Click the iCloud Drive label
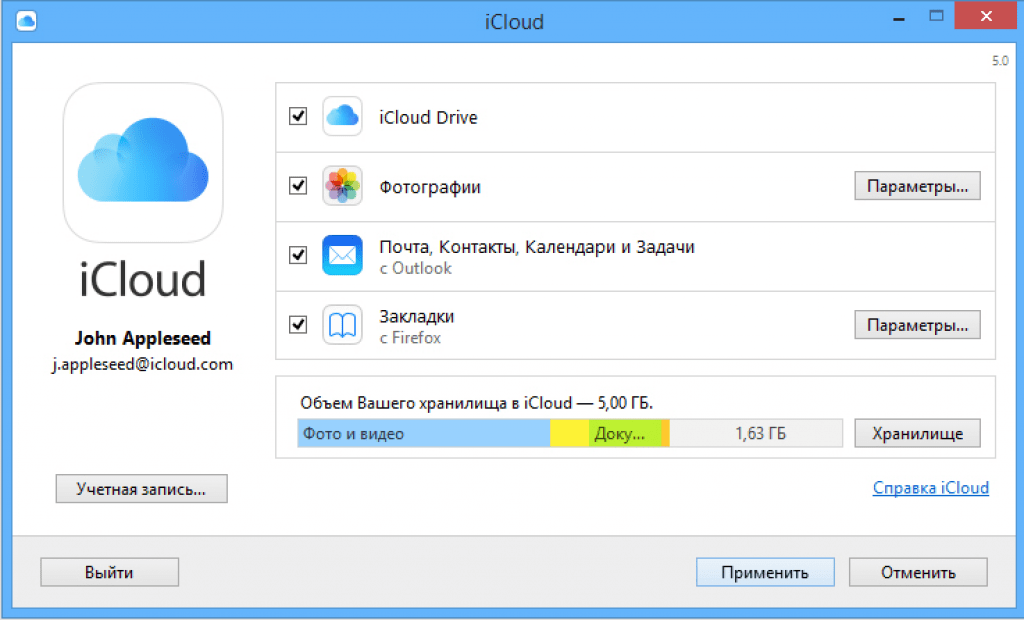The width and height of the screenshot is (1024, 620). coord(428,118)
